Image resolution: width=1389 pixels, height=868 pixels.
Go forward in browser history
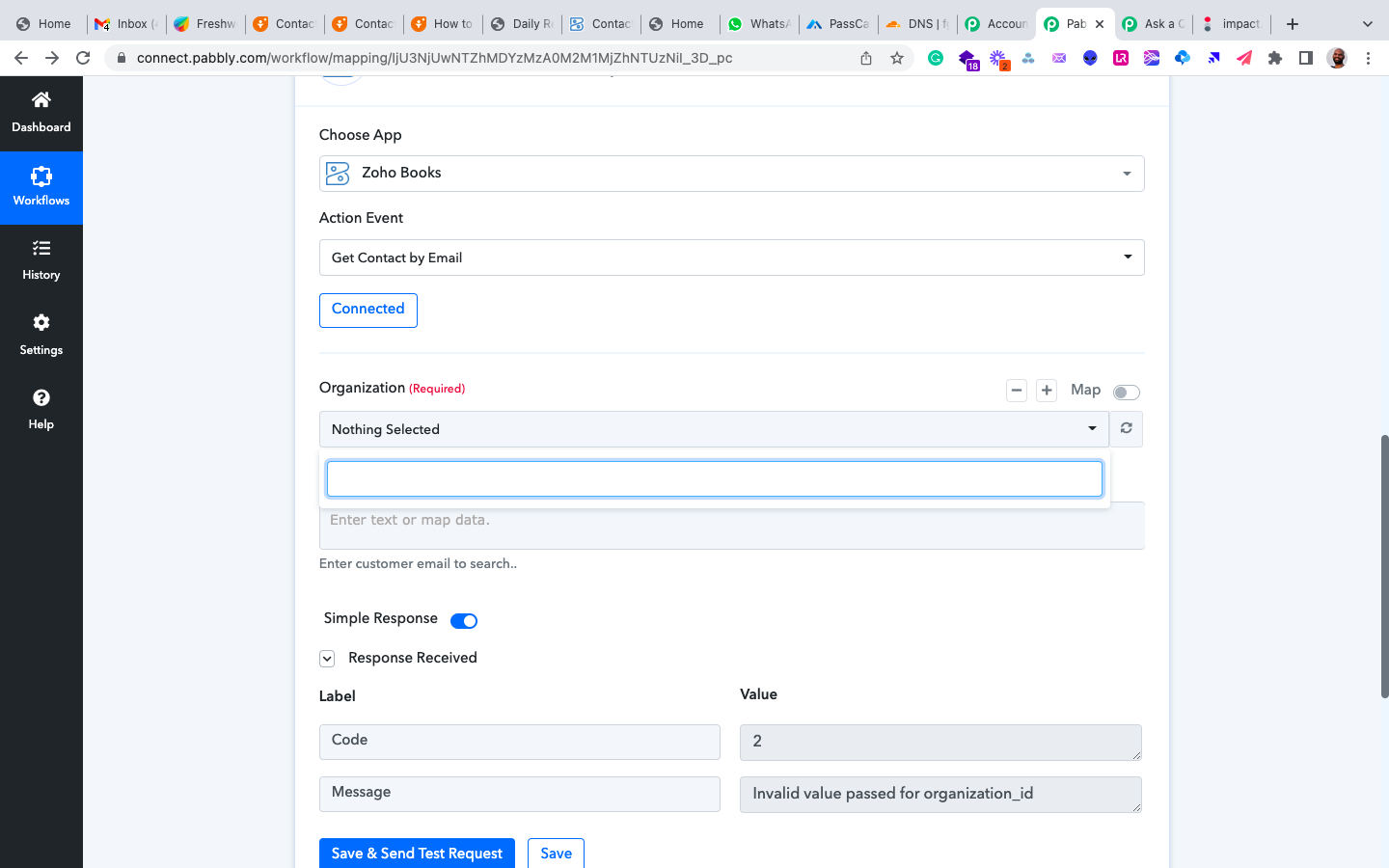52,58
